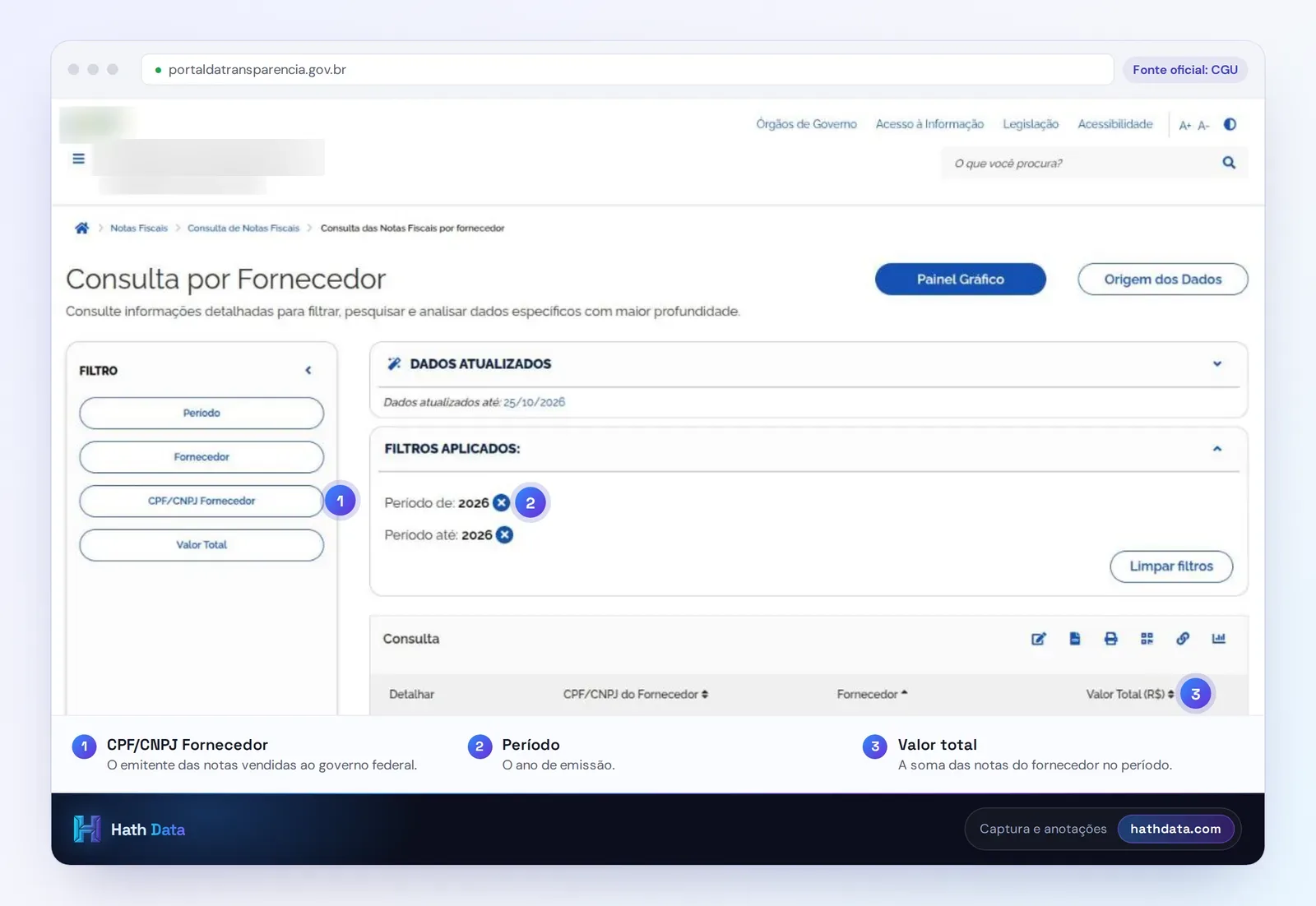Click the hathdata.com link
The width and height of the screenshot is (1316, 906).
click(1175, 829)
